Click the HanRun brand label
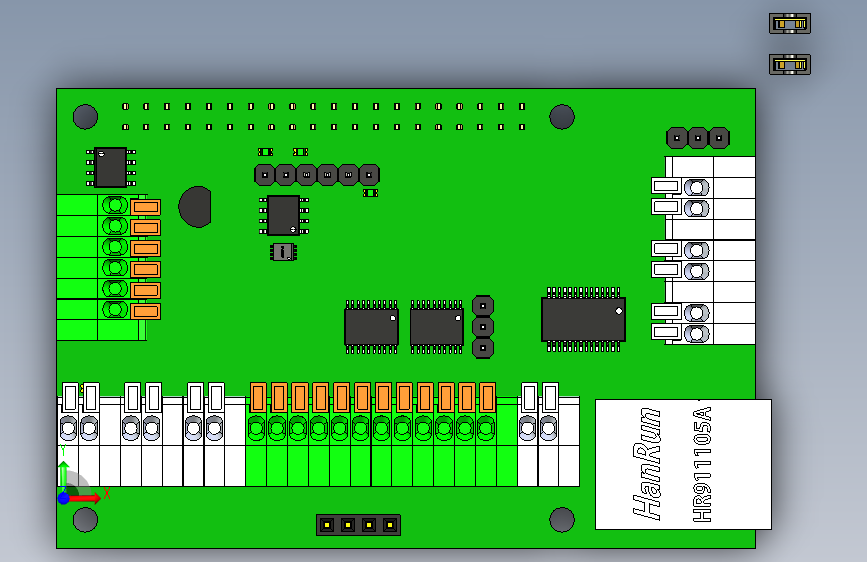The height and width of the screenshot is (562, 867). click(646, 464)
